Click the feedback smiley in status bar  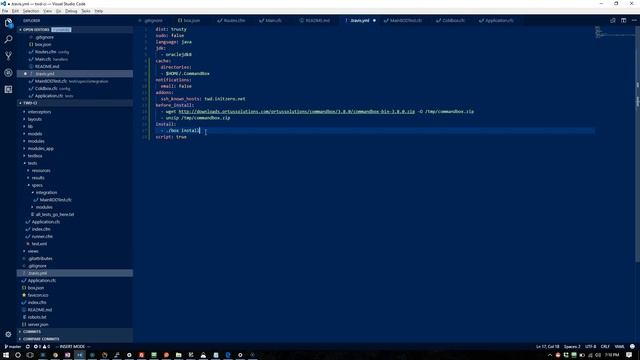click(x=632, y=347)
